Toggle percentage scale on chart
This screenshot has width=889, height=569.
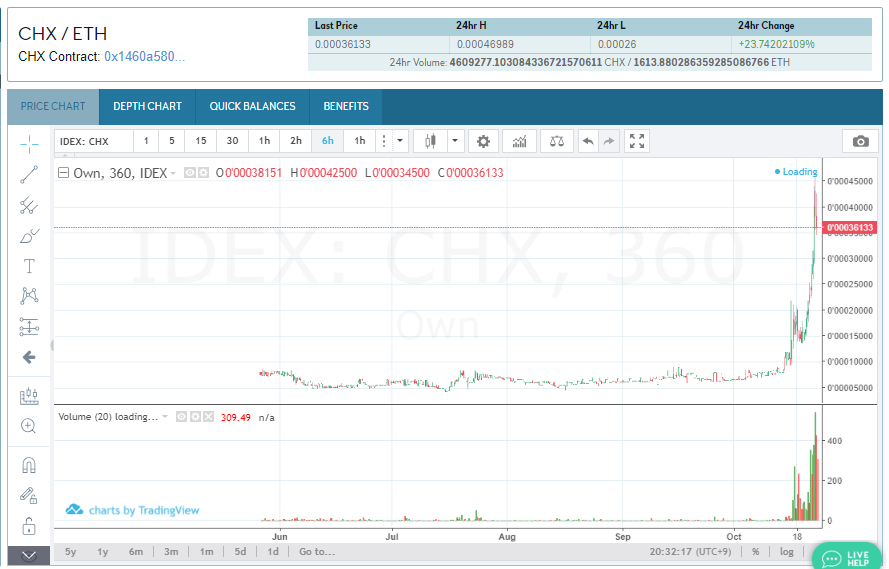pos(756,552)
